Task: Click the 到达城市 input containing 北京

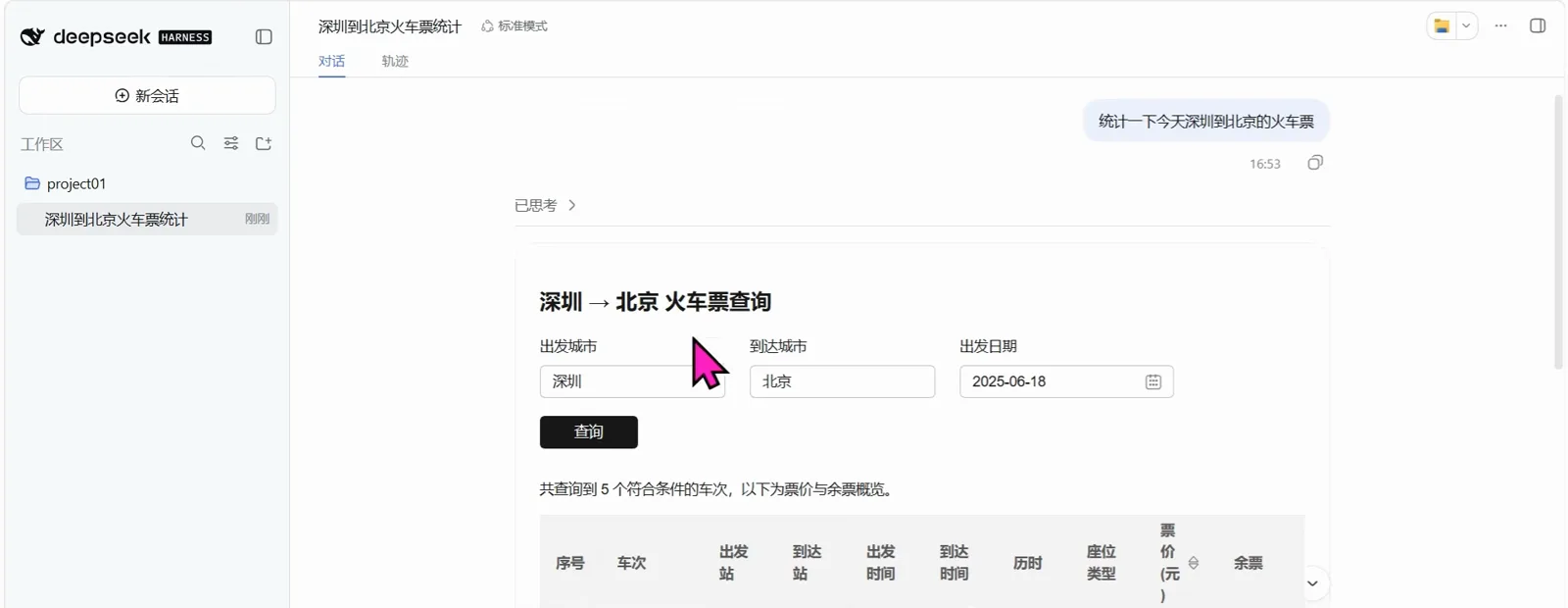Action: tap(842, 381)
